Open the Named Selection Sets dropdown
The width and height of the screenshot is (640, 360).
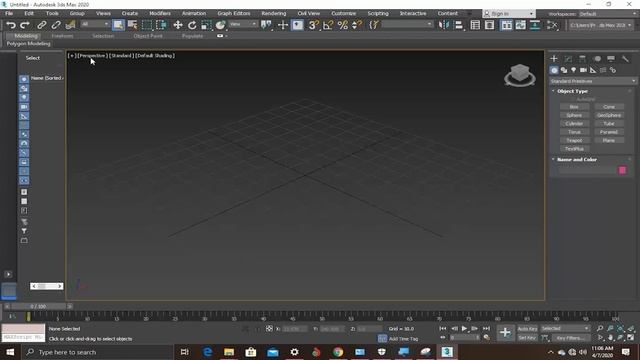[x=407, y=24]
